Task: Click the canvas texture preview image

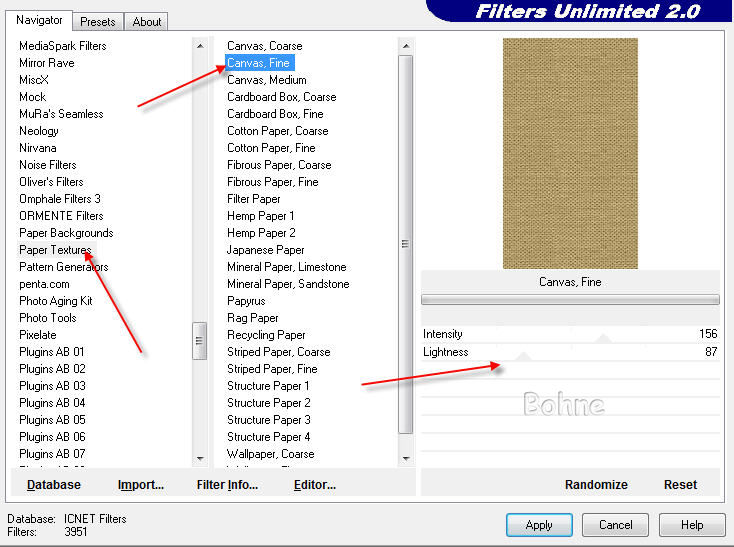Action: coord(570,153)
